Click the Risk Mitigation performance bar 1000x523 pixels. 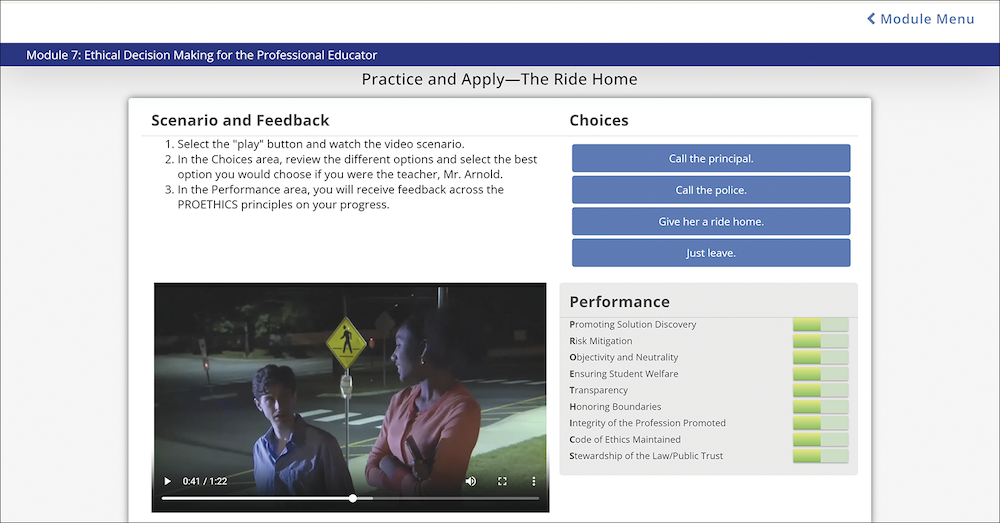point(820,341)
